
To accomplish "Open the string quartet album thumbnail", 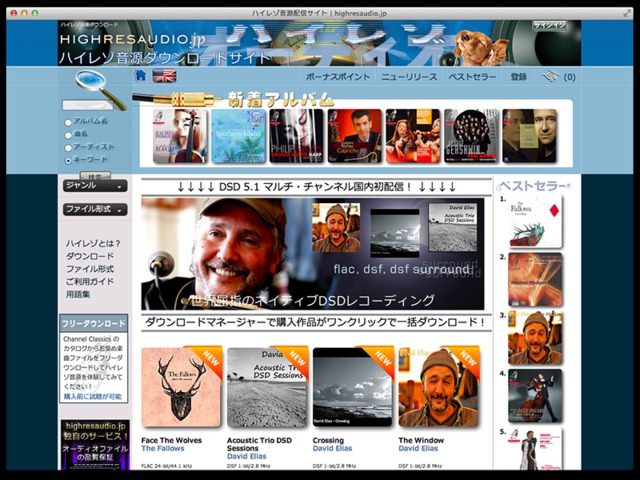I will tap(413, 136).
